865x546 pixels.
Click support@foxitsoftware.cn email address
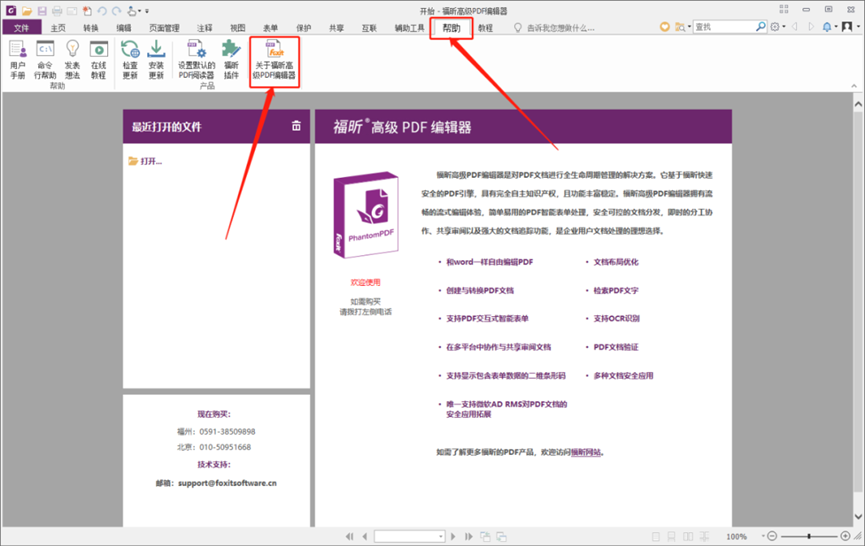click(x=227, y=483)
